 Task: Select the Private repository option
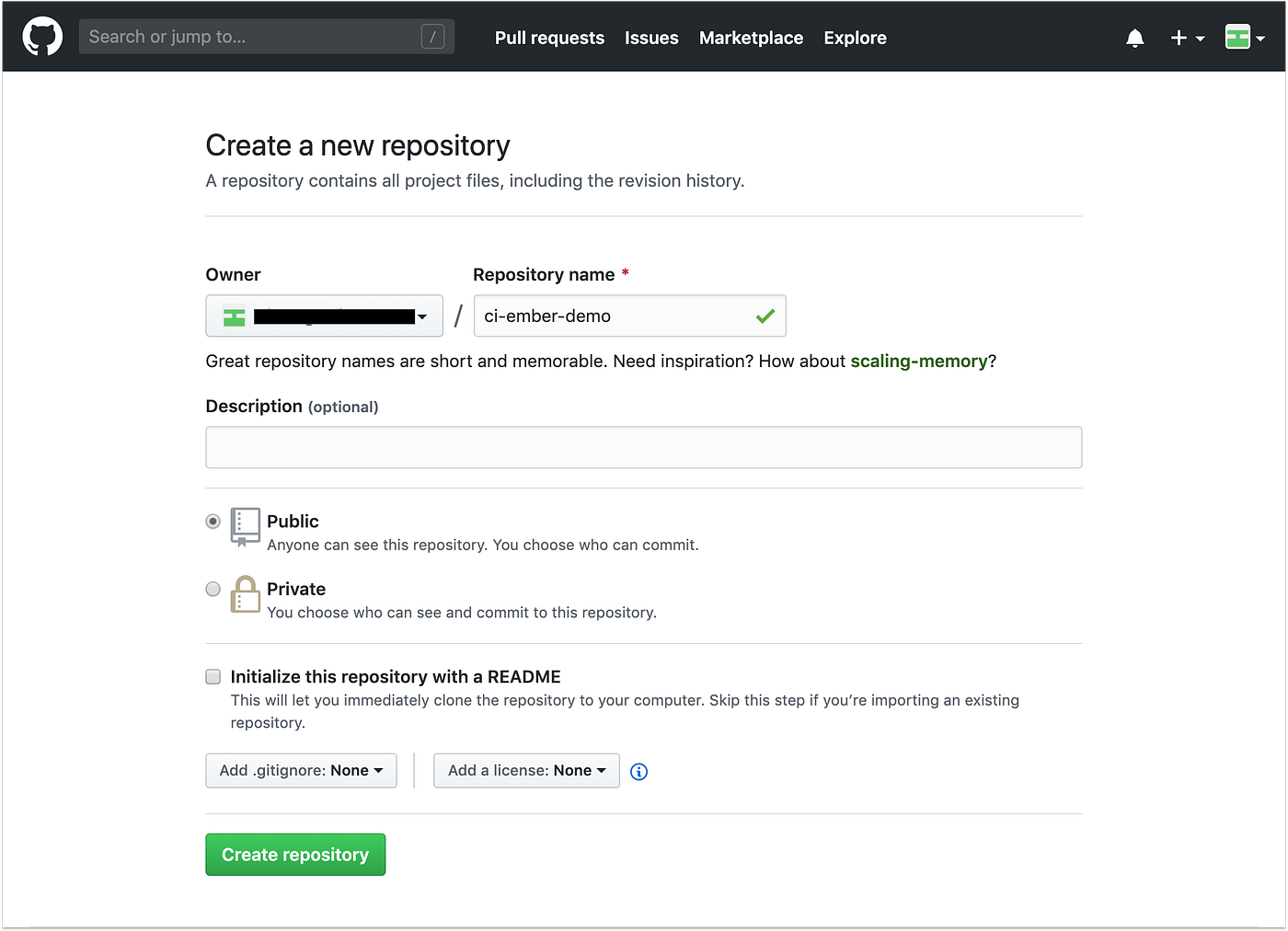tap(213, 589)
